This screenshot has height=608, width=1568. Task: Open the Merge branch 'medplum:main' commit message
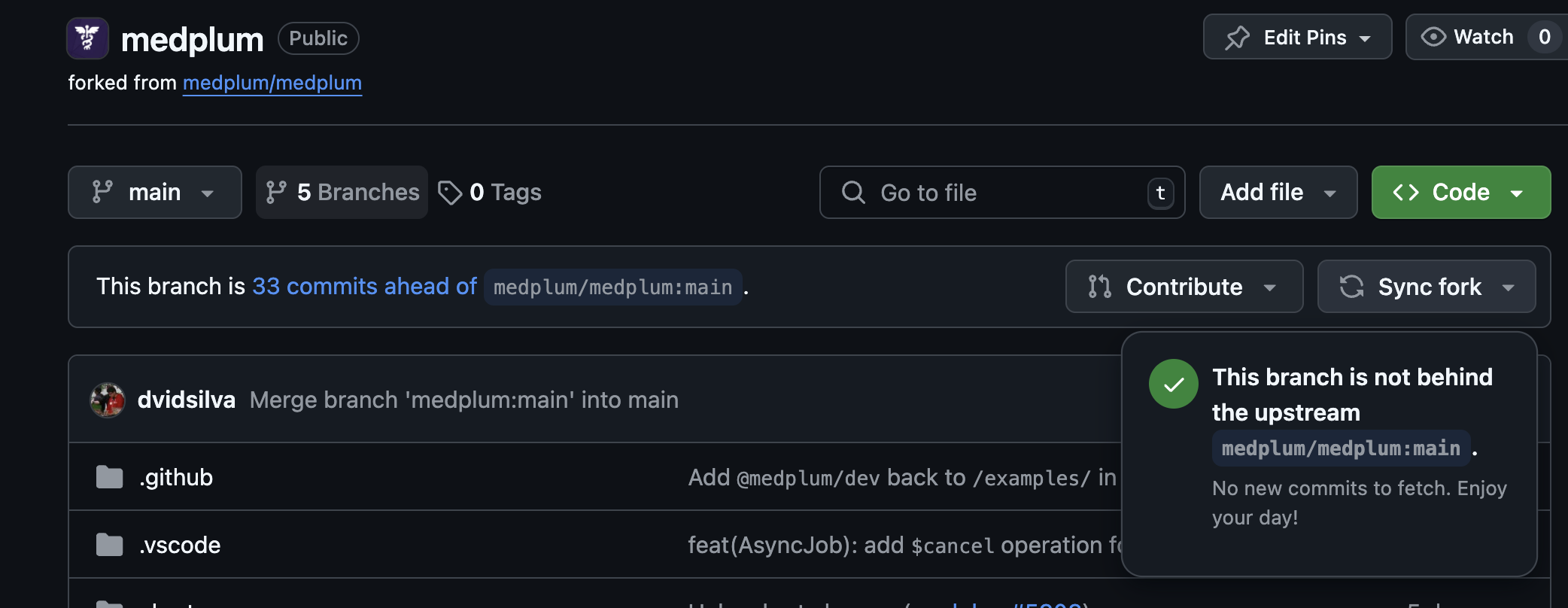coord(464,400)
